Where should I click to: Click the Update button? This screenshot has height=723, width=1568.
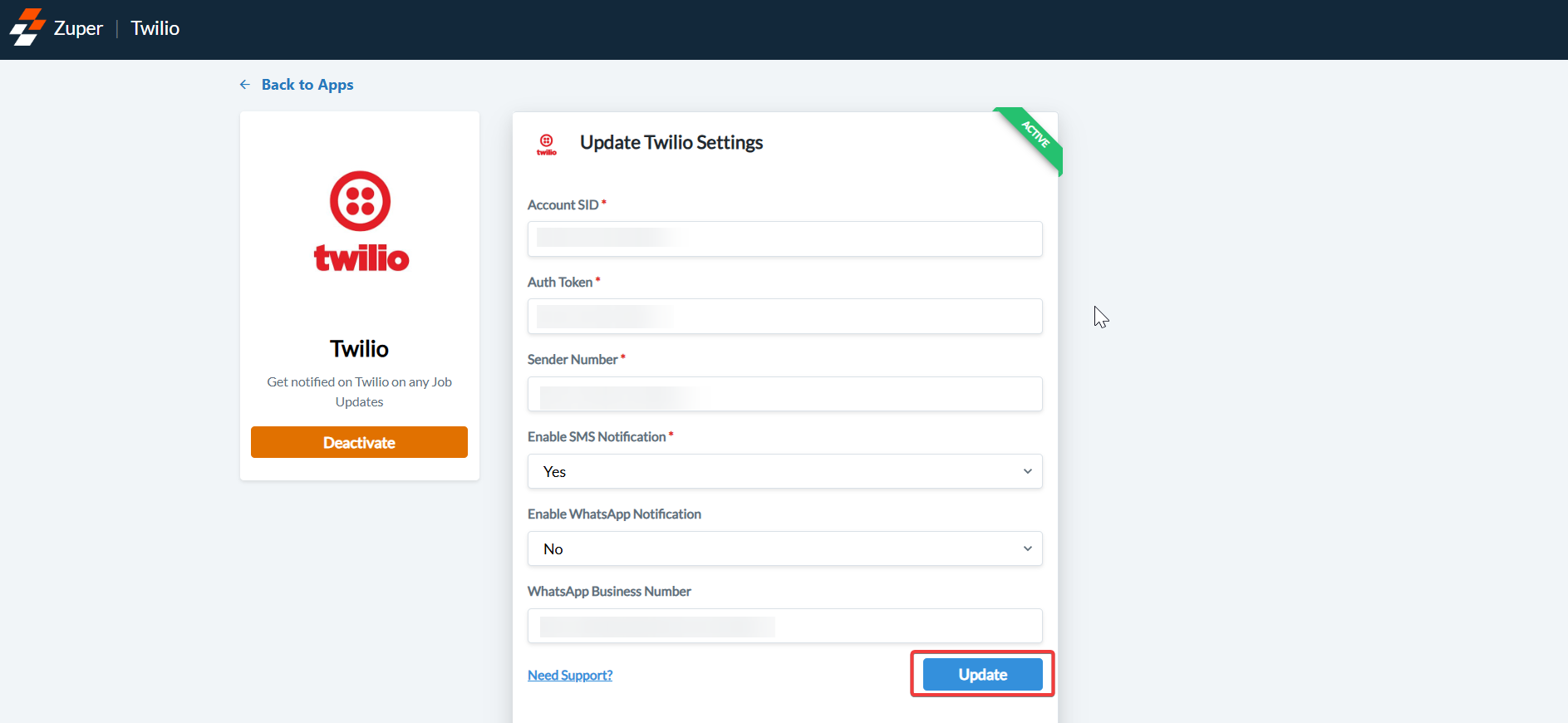983,674
